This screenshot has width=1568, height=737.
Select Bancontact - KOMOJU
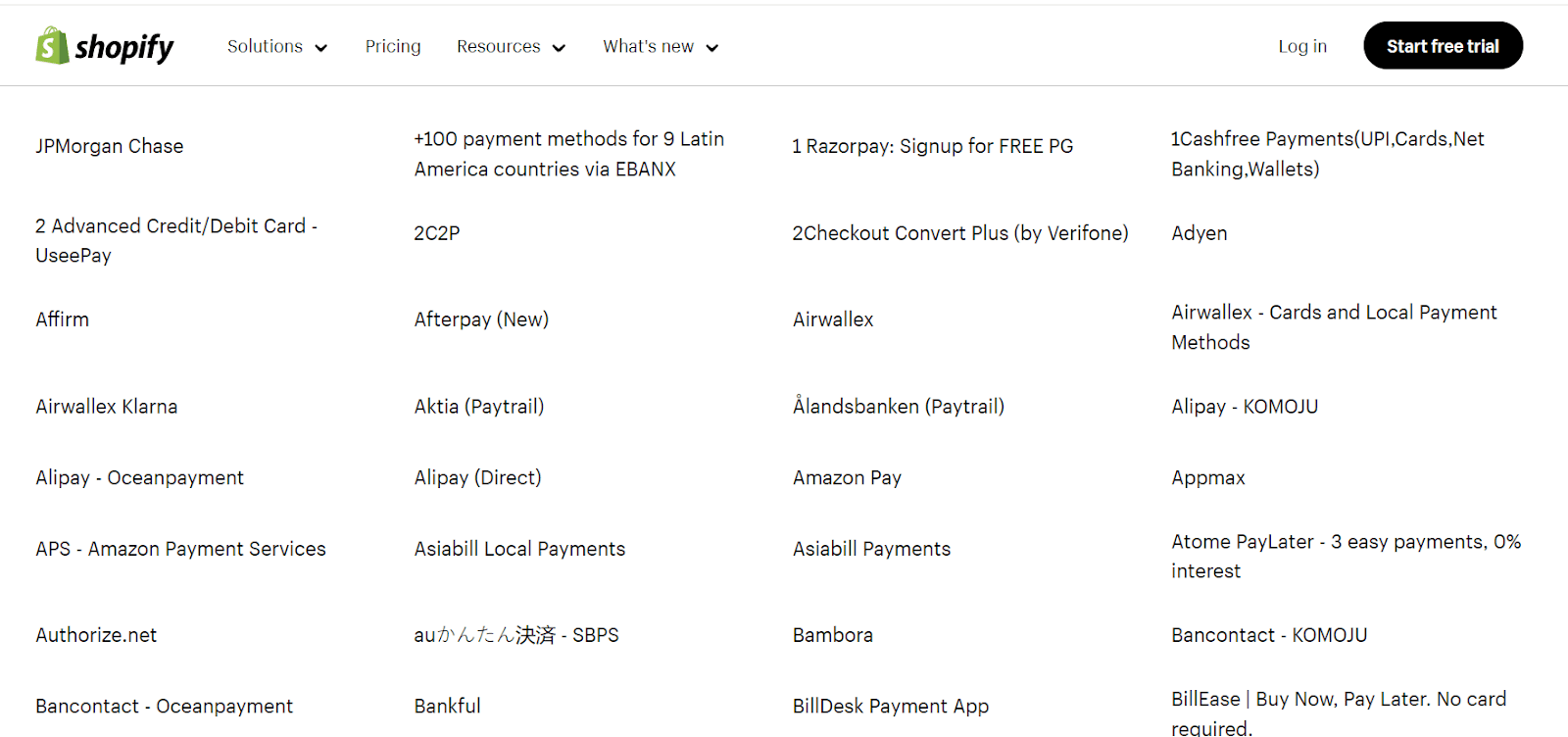(x=1269, y=635)
